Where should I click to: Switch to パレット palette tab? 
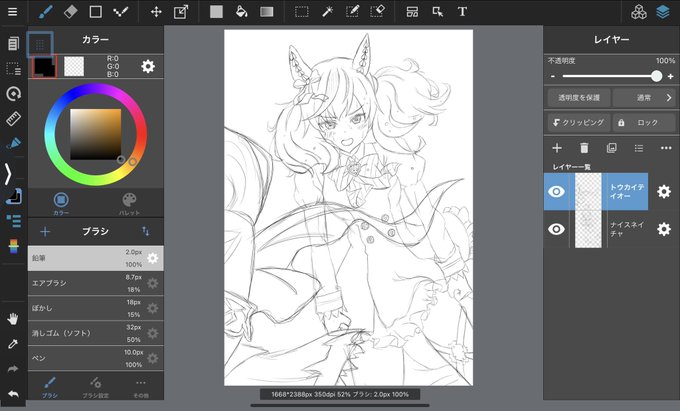129,203
